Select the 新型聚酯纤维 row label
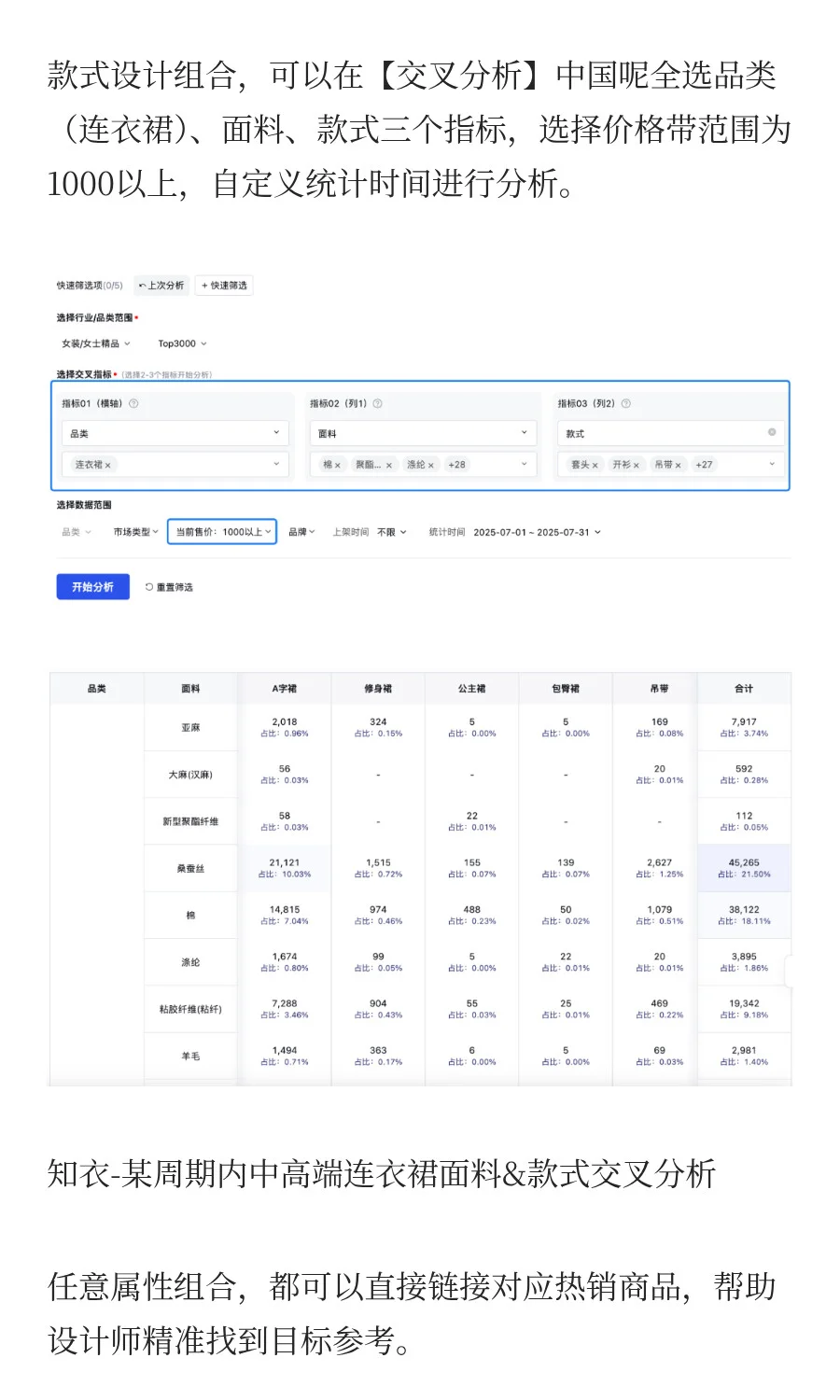This screenshot has width=840, height=1400. (x=190, y=821)
